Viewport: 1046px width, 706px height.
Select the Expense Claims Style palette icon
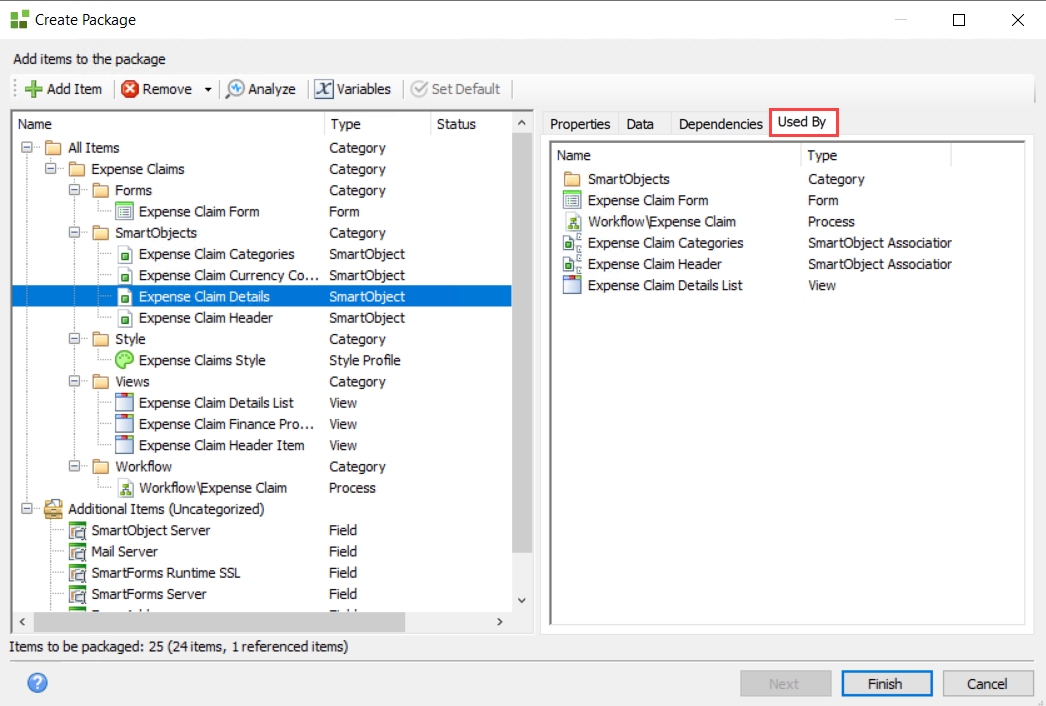[125, 360]
